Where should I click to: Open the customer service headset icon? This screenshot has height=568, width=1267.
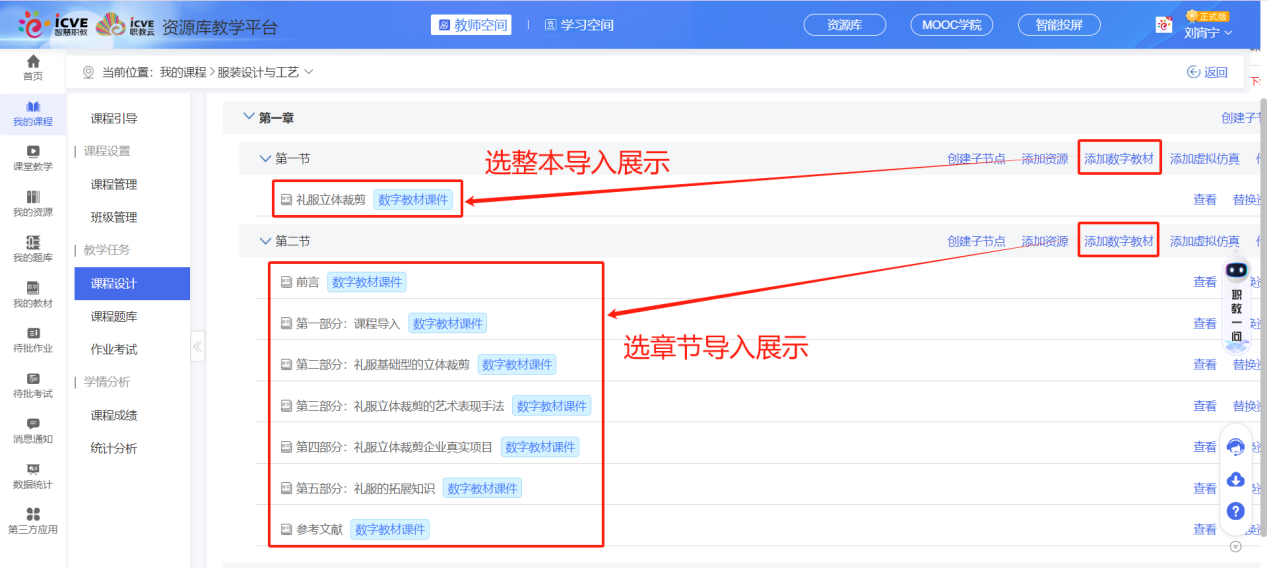1235,447
